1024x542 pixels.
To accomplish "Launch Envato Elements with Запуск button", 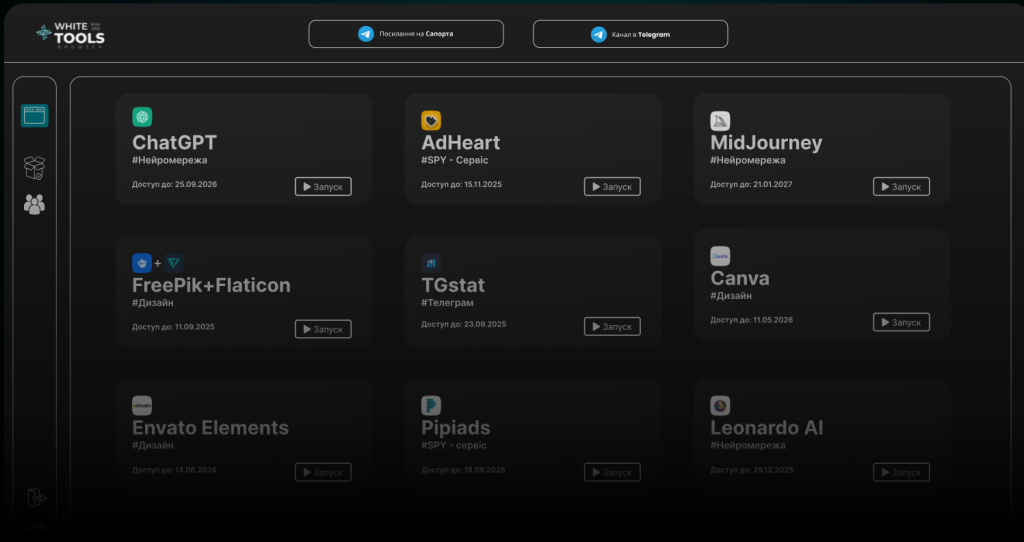I will point(323,472).
